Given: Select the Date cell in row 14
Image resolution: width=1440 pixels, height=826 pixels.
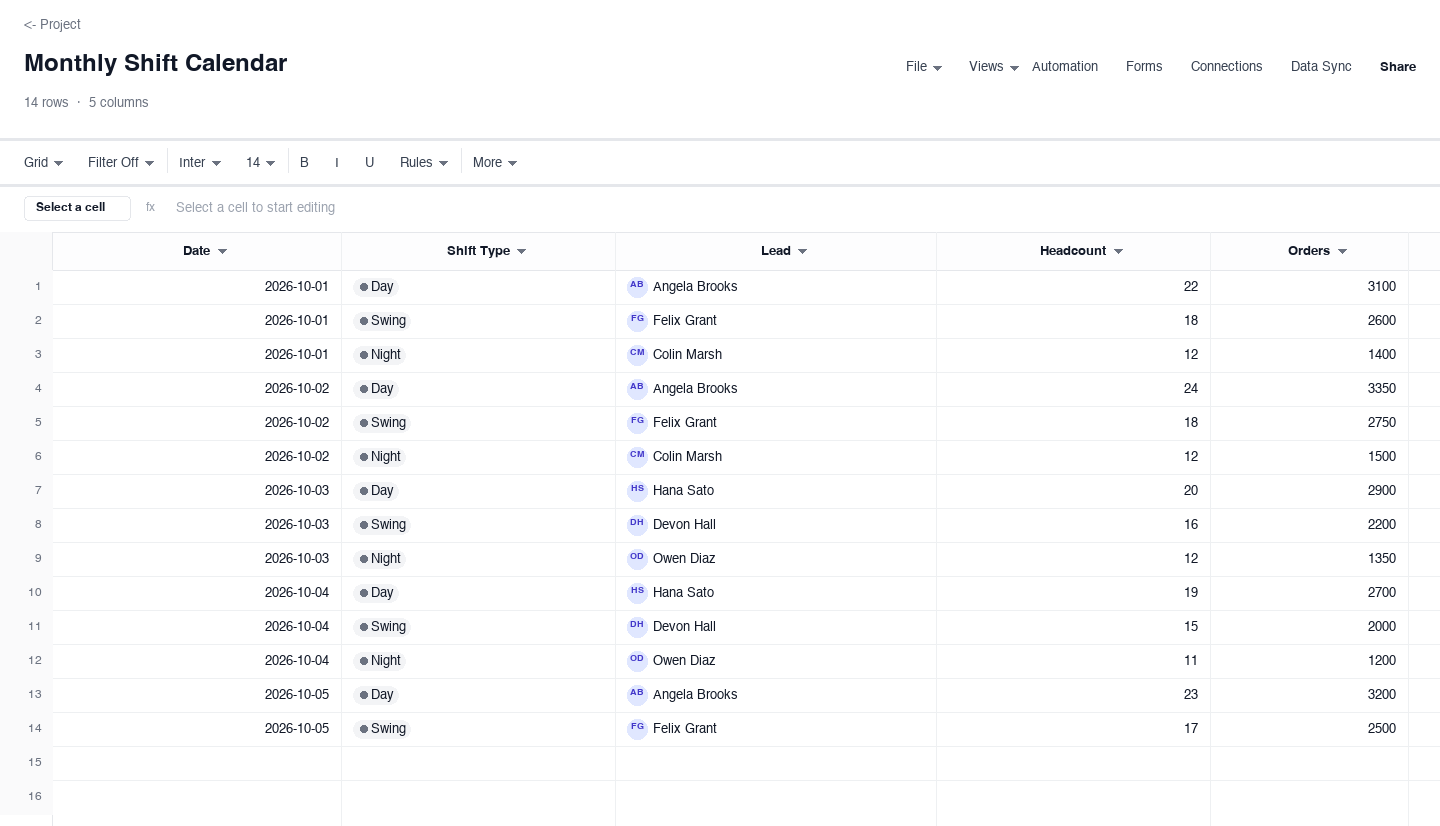Looking at the screenshot, I should pyautogui.click(x=197, y=729).
